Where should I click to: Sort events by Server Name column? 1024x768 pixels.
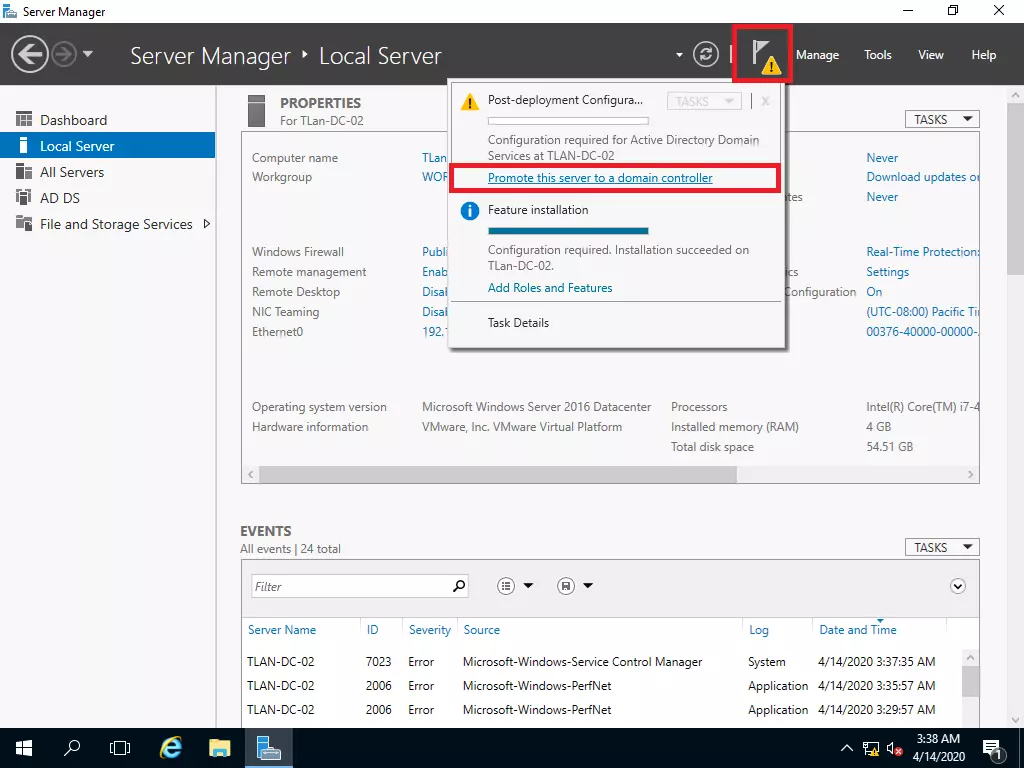[281, 630]
